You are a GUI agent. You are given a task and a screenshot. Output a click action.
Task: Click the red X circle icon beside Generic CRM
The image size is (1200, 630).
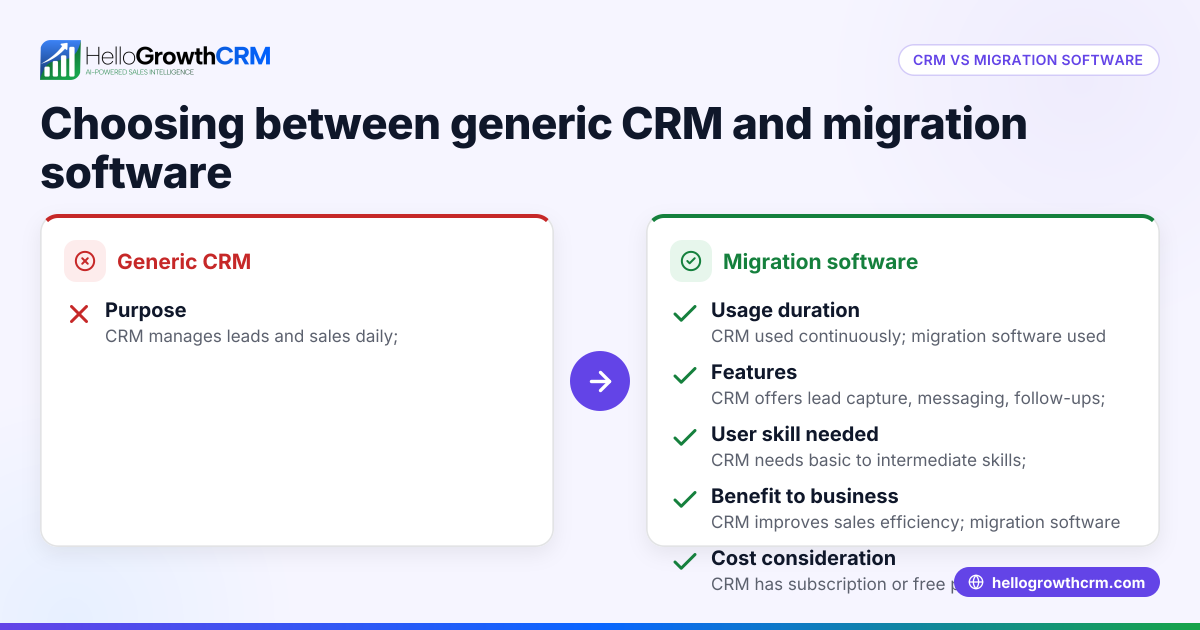point(85,261)
